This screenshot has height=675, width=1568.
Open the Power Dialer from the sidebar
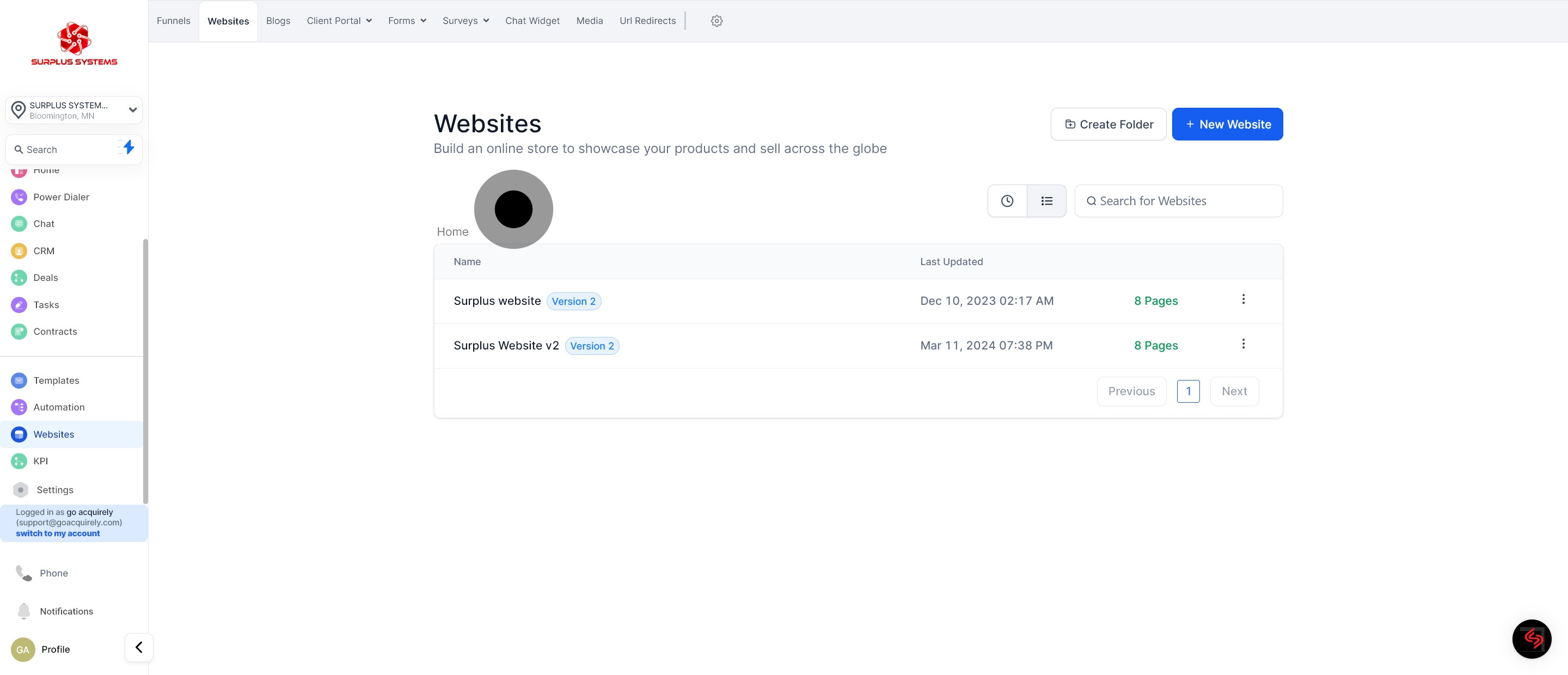coord(61,197)
